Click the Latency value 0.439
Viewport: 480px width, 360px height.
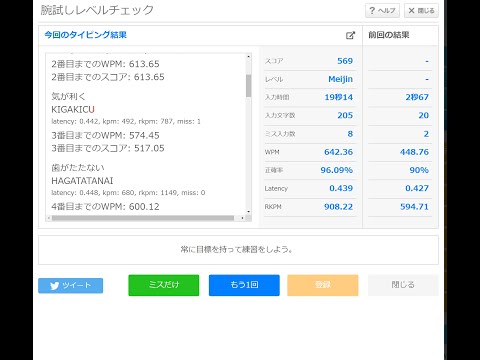(341, 188)
